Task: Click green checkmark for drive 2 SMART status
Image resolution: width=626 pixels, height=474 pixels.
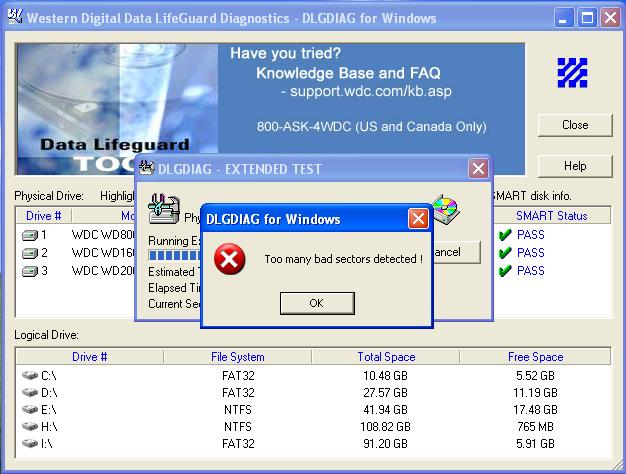Action: click(x=505, y=253)
